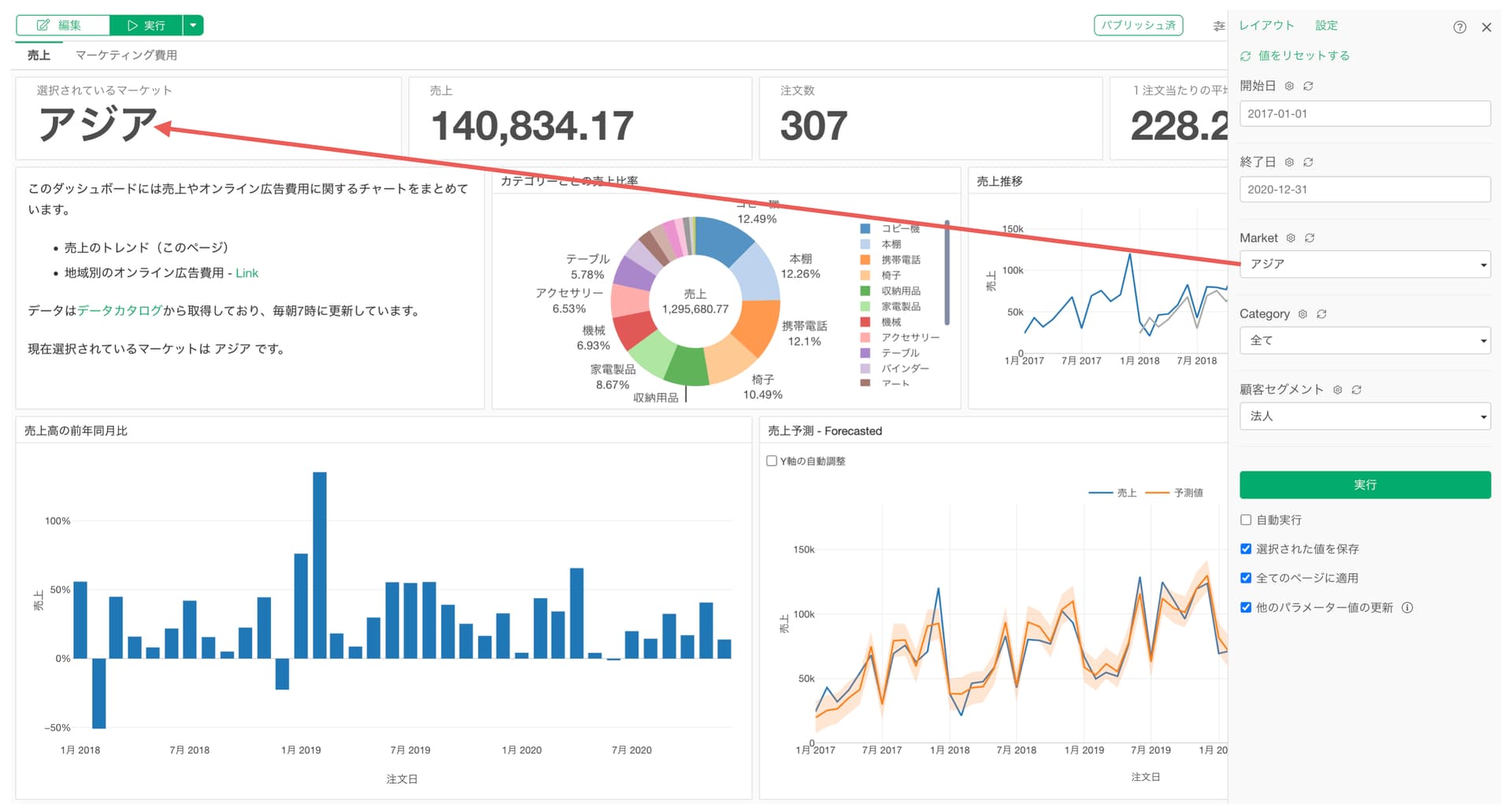Open the gear icon next to Market
The image size is (1512, 810).
point(1291,238)
